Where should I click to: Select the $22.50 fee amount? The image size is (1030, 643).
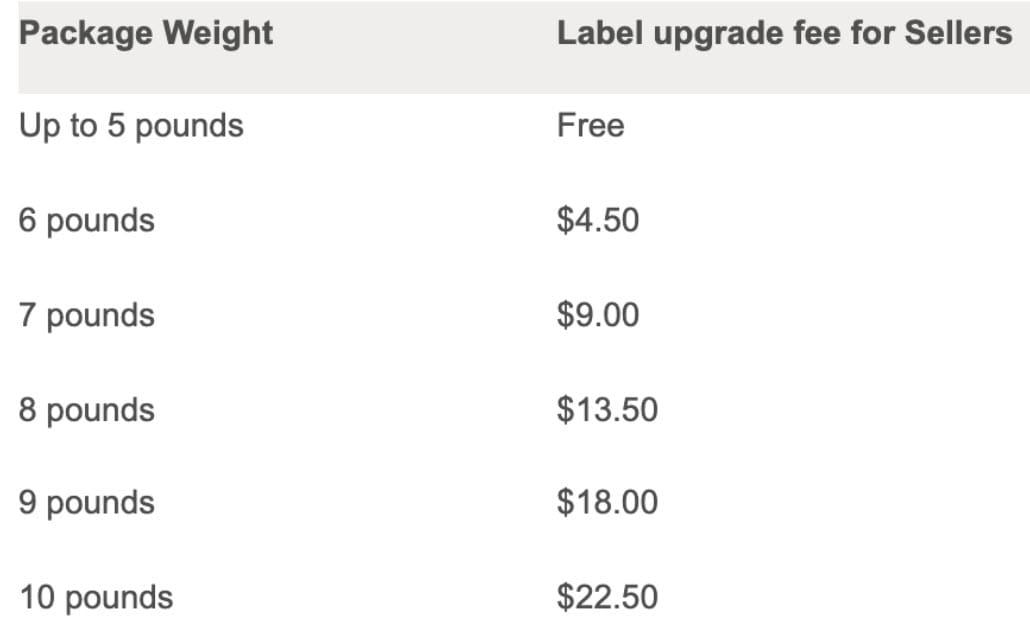point(607,598)
